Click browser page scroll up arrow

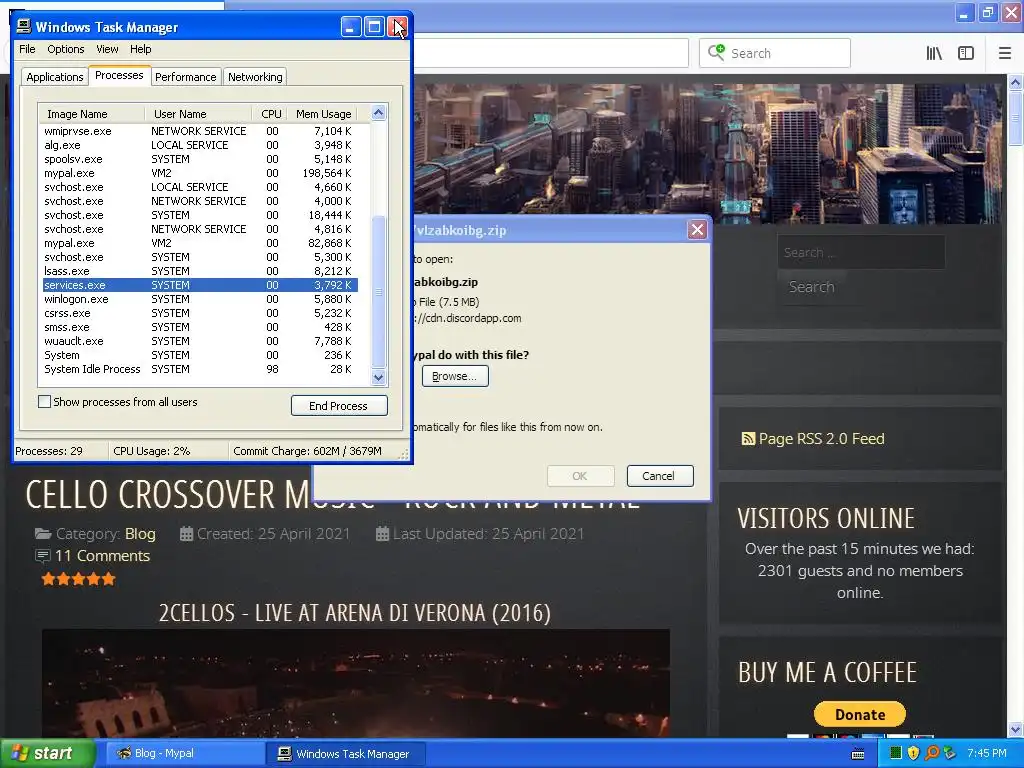[1016, 82]
